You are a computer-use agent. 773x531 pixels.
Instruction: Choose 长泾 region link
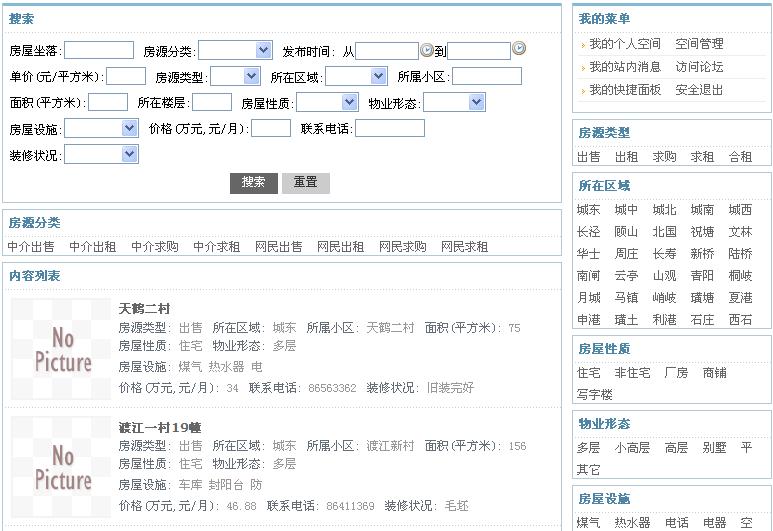(589, 232)
